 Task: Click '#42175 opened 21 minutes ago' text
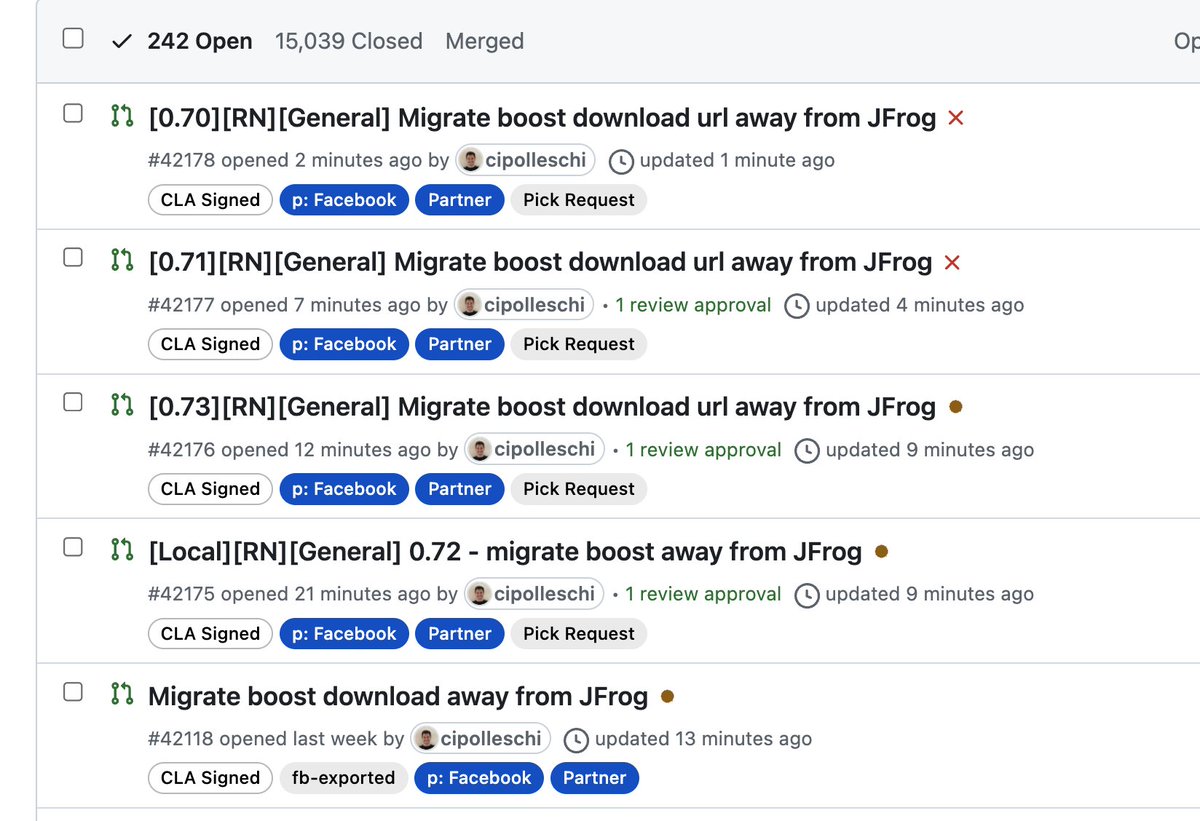pos(289,594)
